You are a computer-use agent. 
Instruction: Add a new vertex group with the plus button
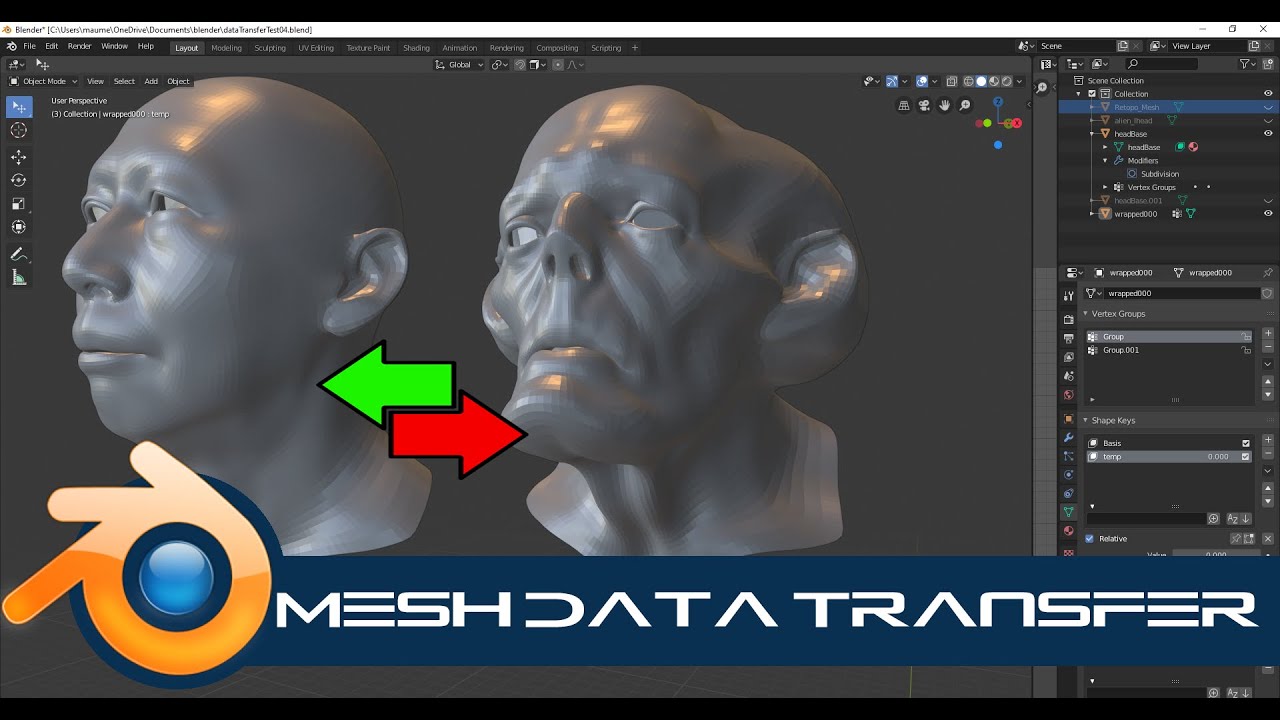click(x=1268, y=333)
